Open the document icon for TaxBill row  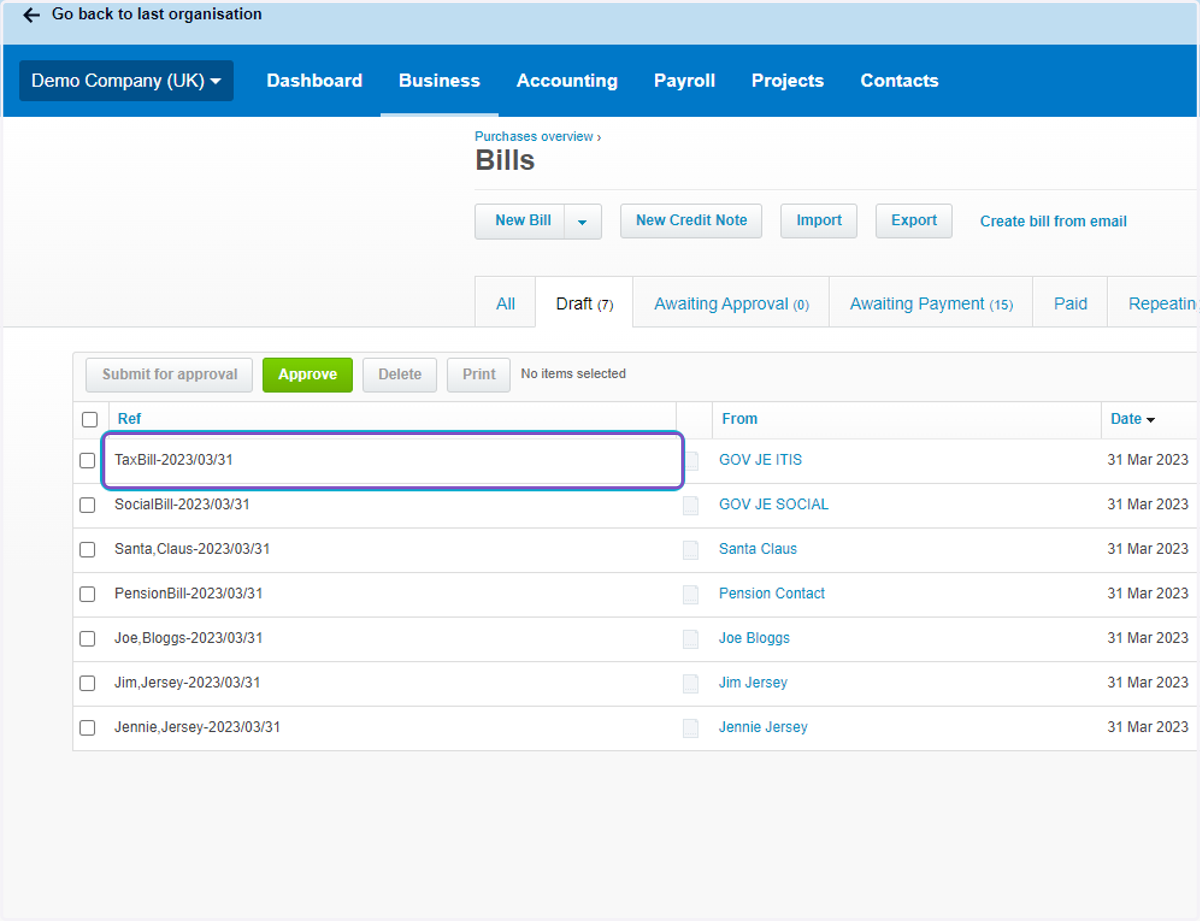pyautogui.click(x=691, y=461)
